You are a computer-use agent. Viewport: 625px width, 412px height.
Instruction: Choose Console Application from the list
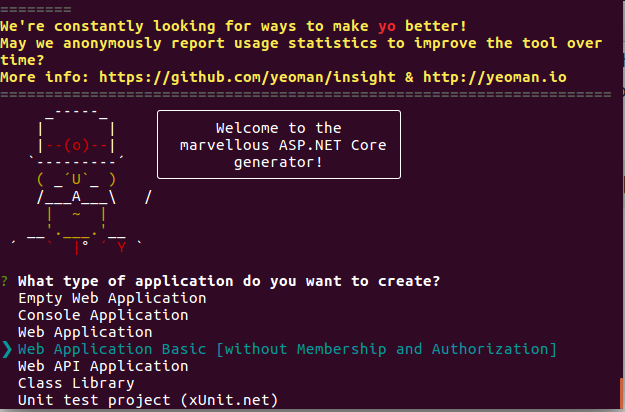coord(103,315)
